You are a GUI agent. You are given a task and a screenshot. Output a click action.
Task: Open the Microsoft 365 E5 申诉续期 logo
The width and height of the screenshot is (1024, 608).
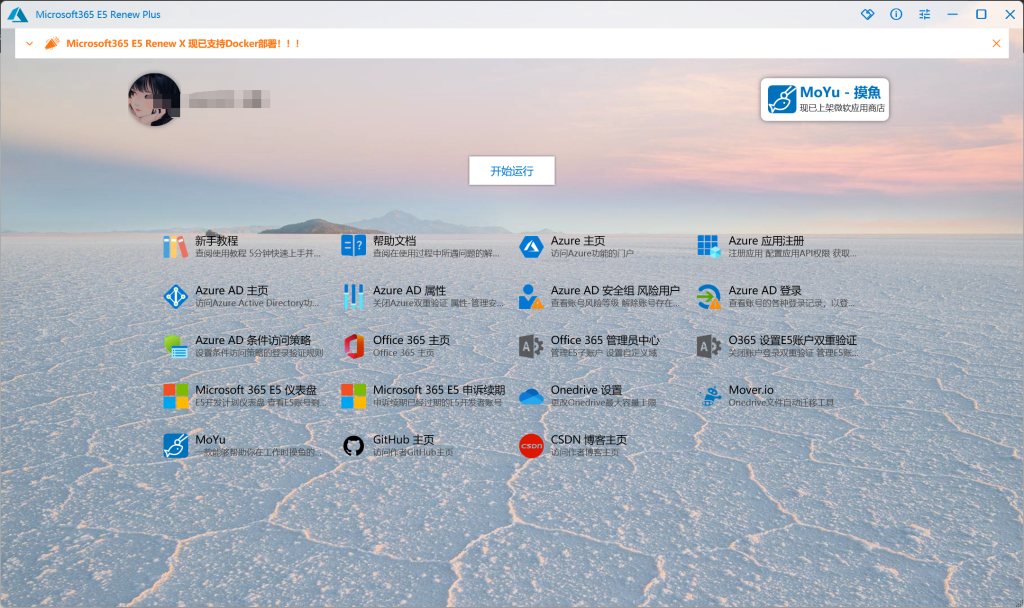pyautogui.click(x=353, y=396)
